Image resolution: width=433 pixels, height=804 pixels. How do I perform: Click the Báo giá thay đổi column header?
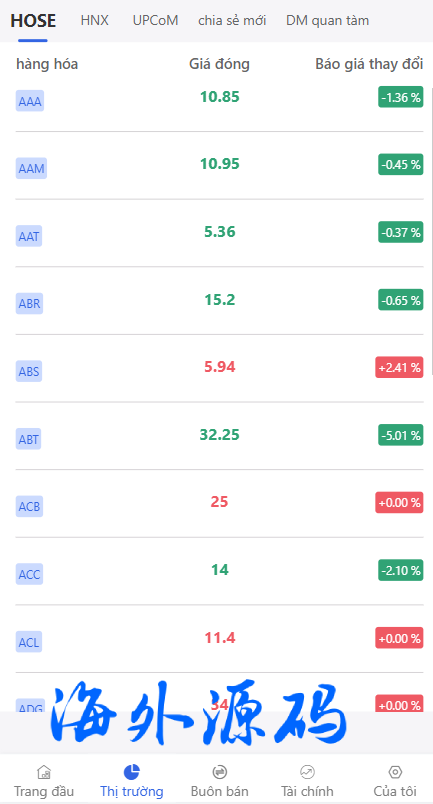pyautogui.click(x=369, y=64)
